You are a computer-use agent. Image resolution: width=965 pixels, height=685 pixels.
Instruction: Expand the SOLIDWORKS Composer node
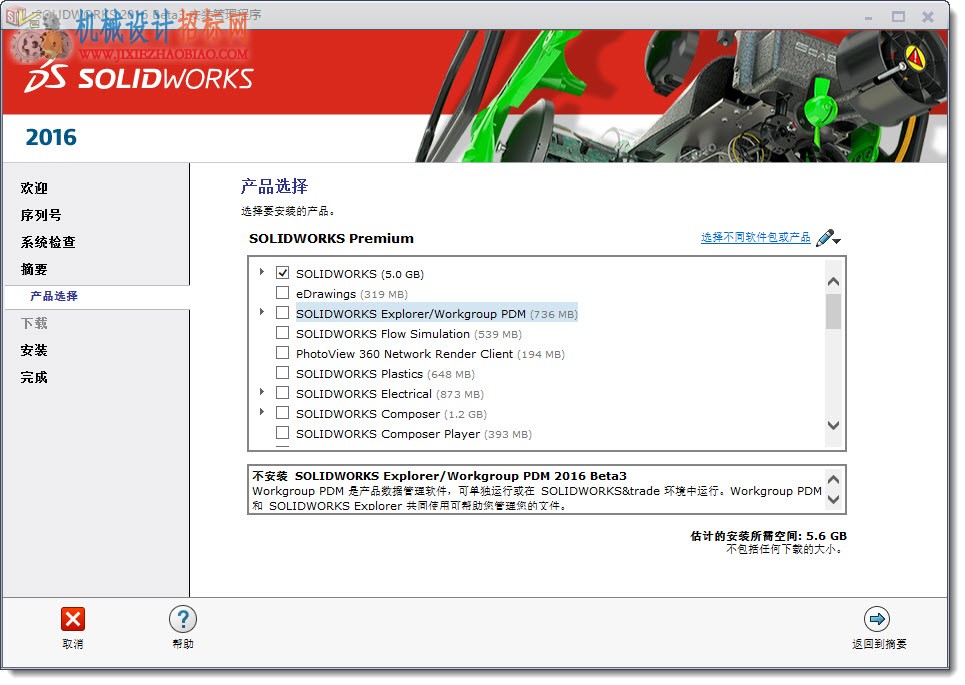tap(262, 411)
